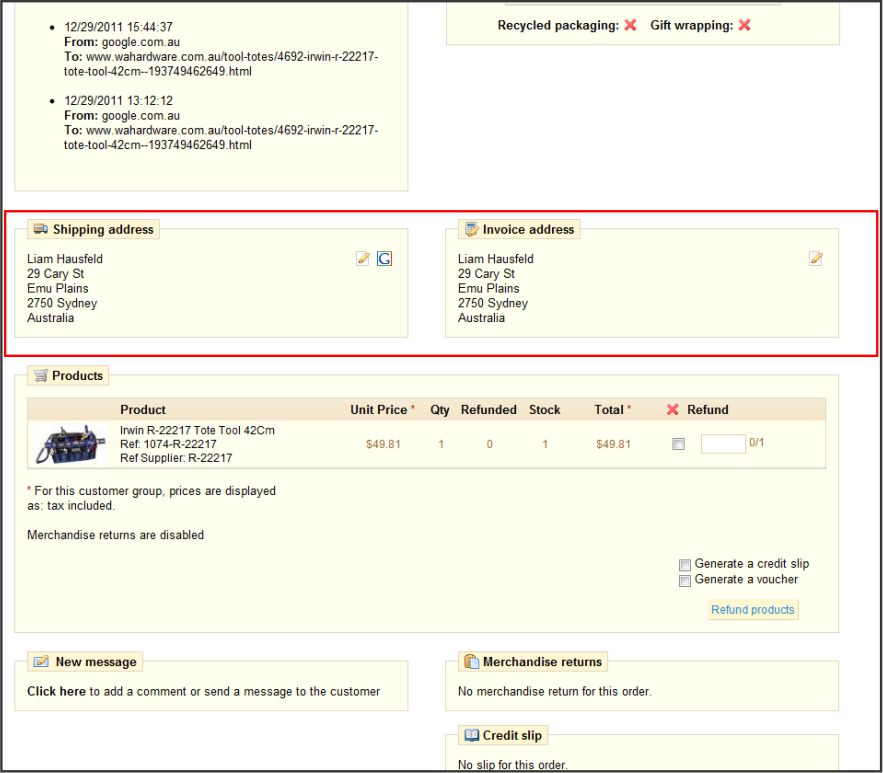Click the Refund products button

[753, 609]
